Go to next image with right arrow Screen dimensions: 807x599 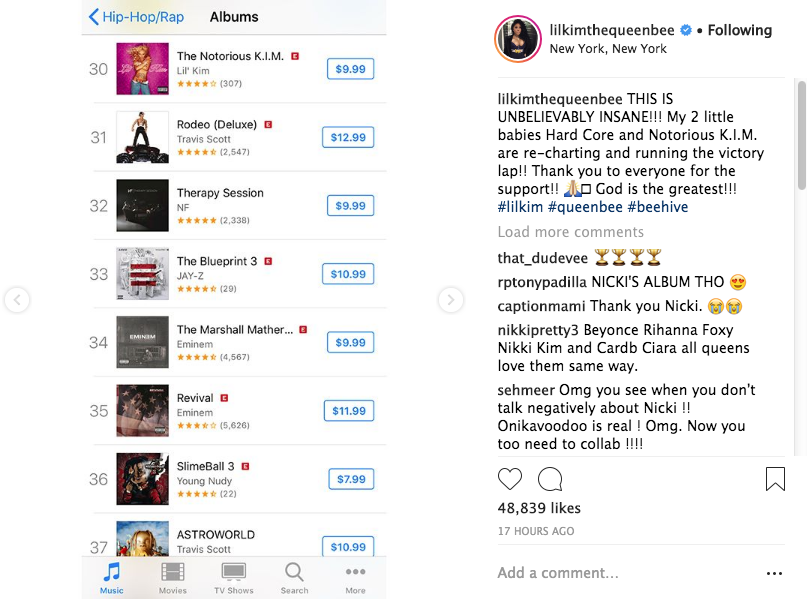451,300
